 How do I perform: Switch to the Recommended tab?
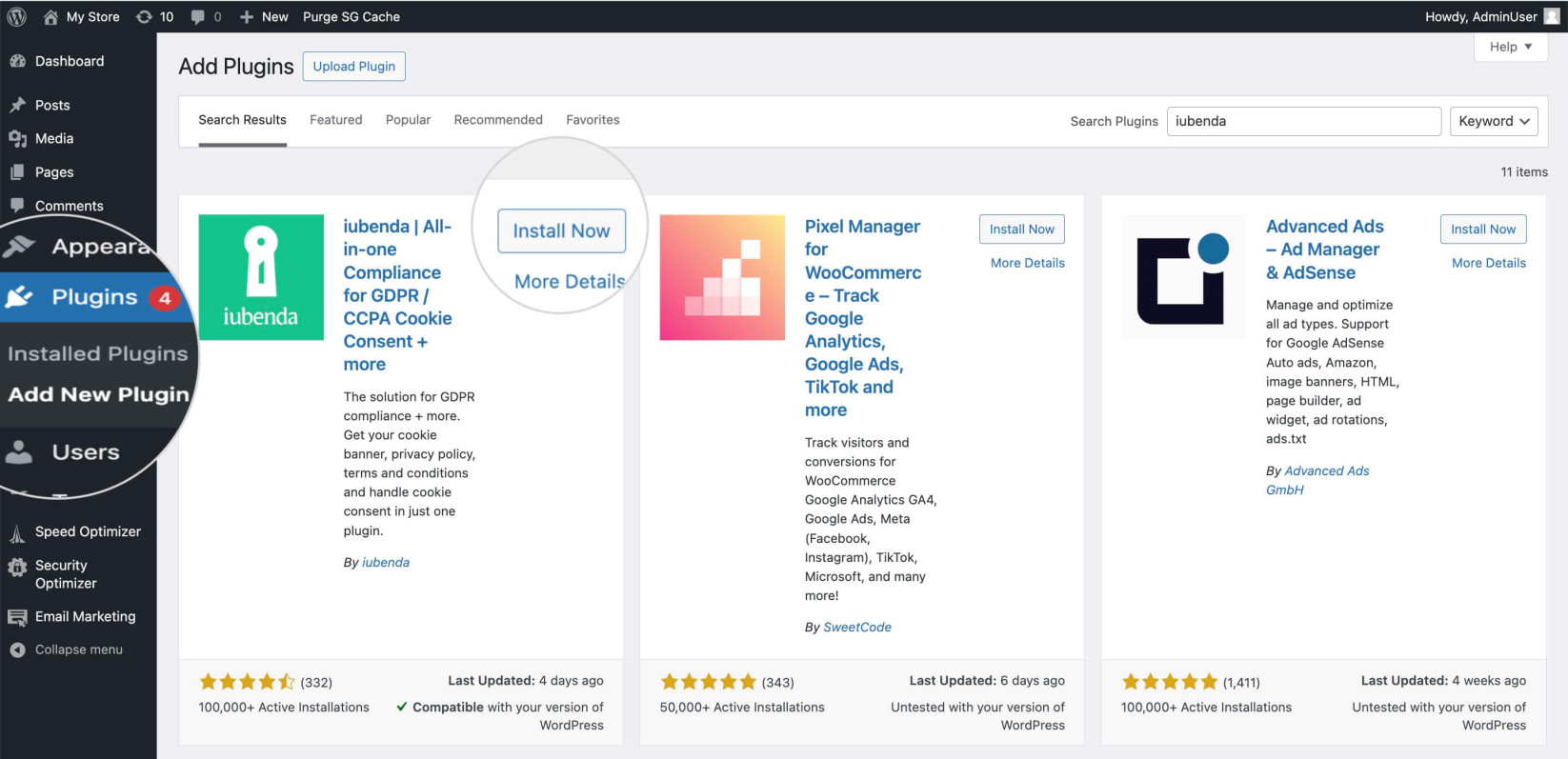498,120
